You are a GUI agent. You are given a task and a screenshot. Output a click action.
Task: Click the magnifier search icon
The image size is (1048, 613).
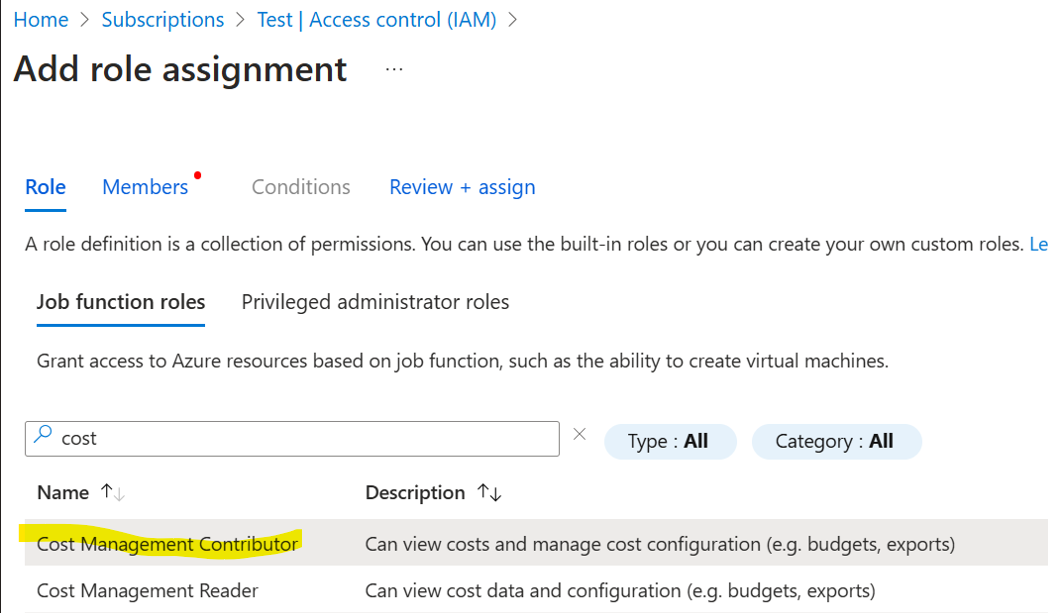[x=43, y=435]
